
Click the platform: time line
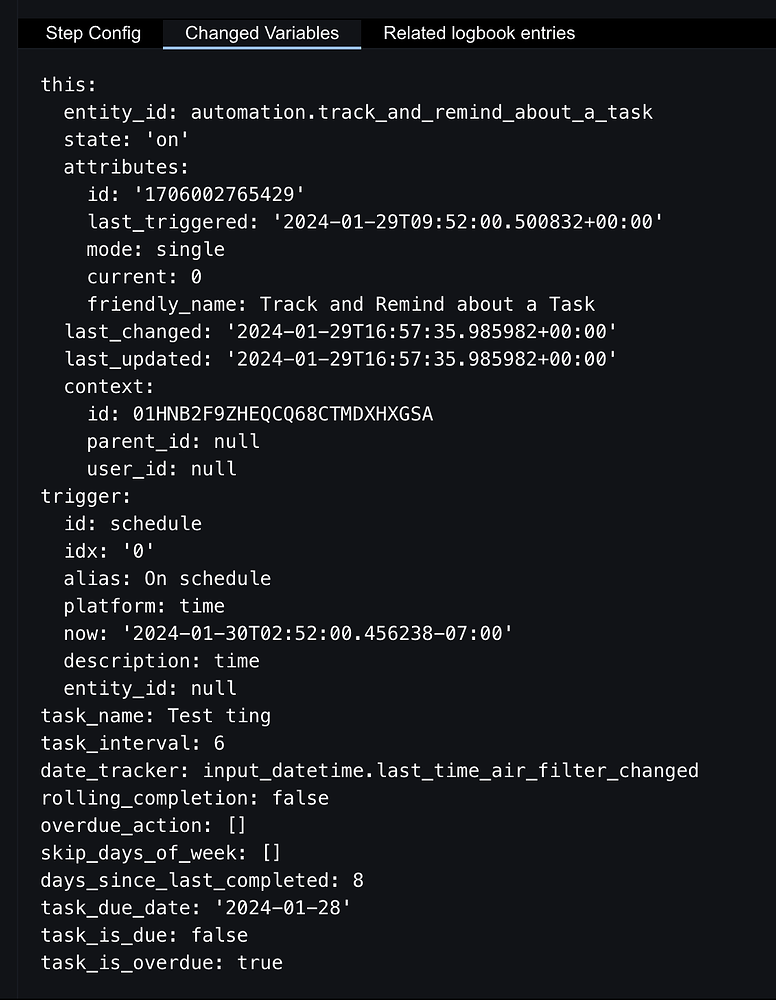click(144, 605)
